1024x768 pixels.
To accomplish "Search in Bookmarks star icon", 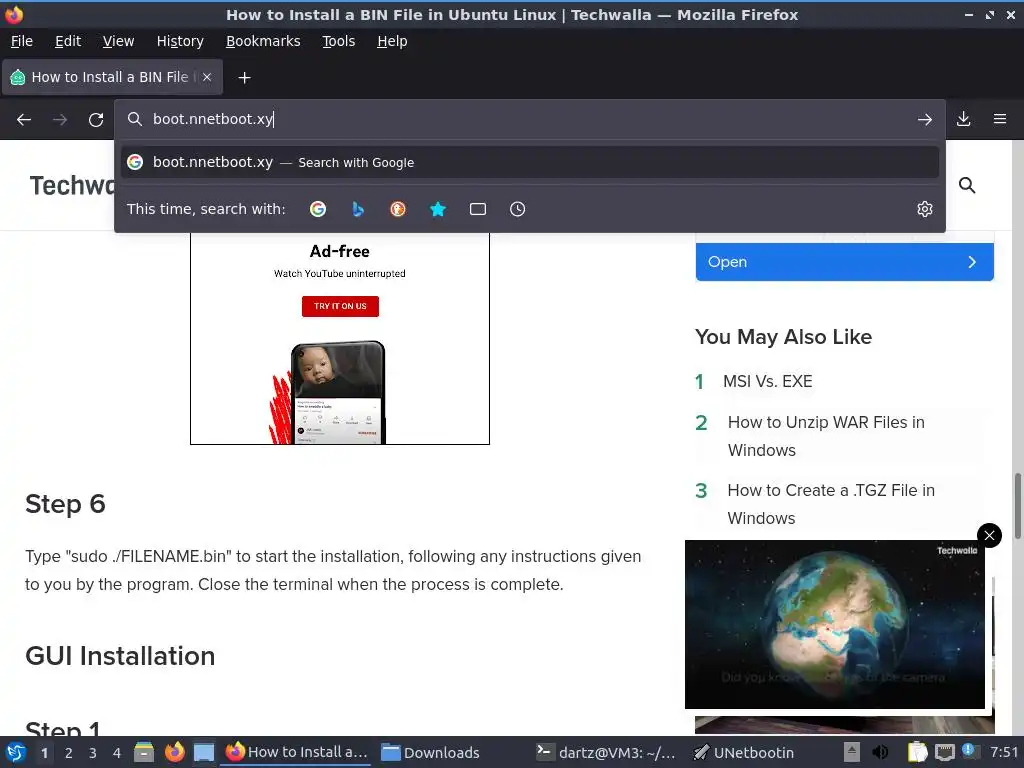I will tap(438, 209).
